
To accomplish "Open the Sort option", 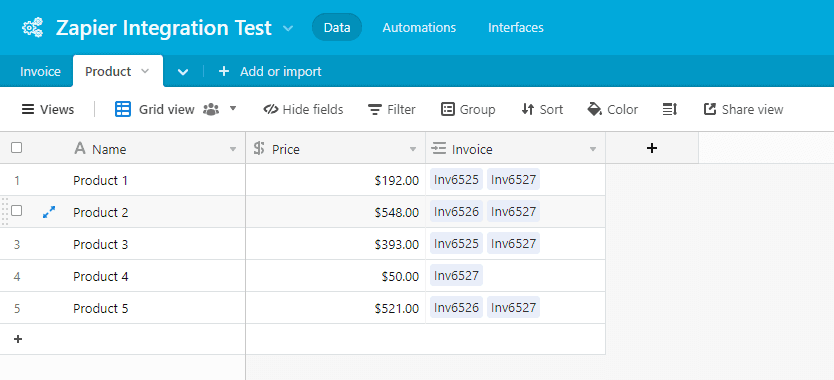I will click(542, 110).
